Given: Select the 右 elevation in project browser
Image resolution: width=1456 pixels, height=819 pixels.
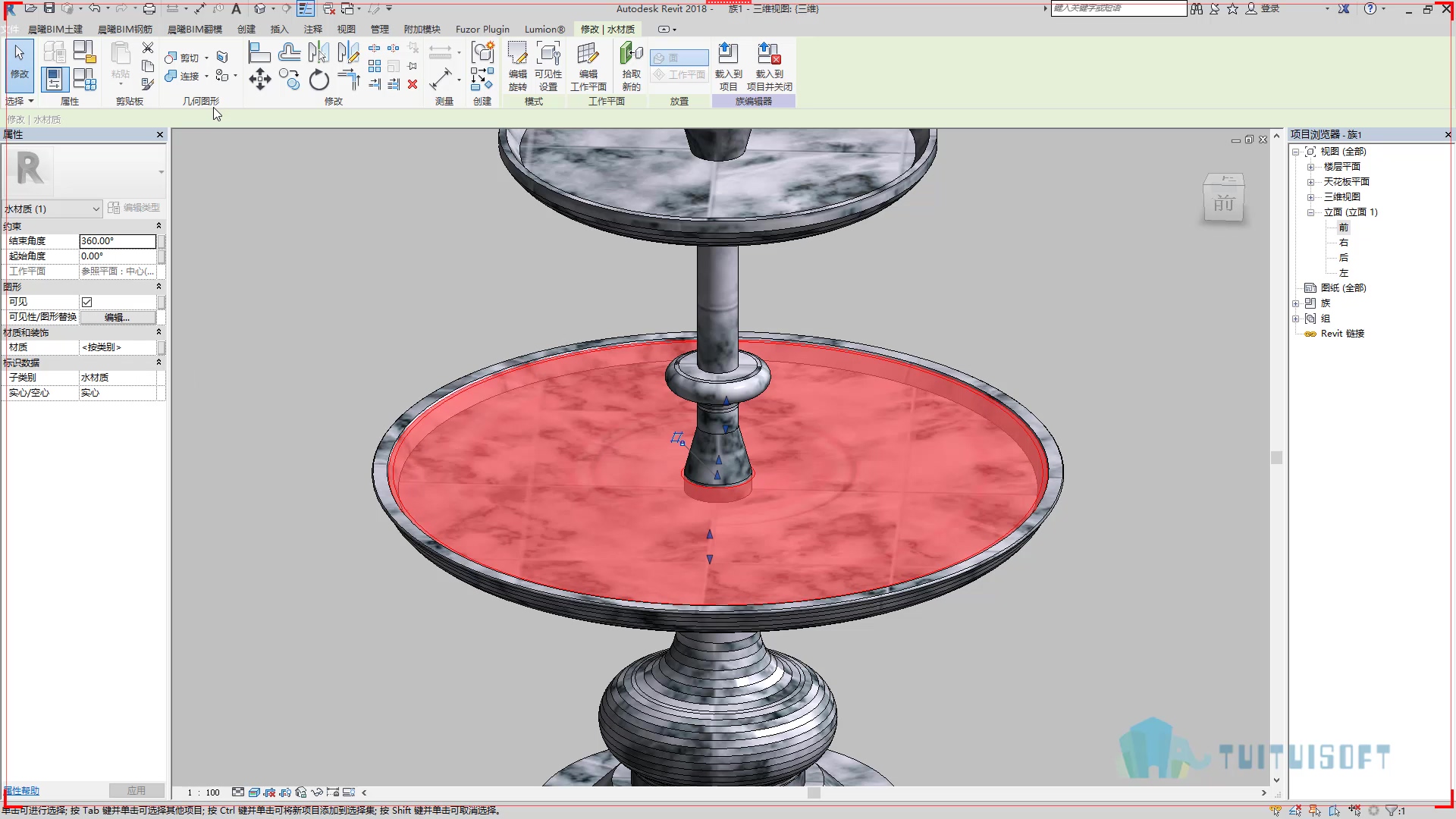Looking at the screenshot, I should pyautogui.click(x=1344, y=243).
